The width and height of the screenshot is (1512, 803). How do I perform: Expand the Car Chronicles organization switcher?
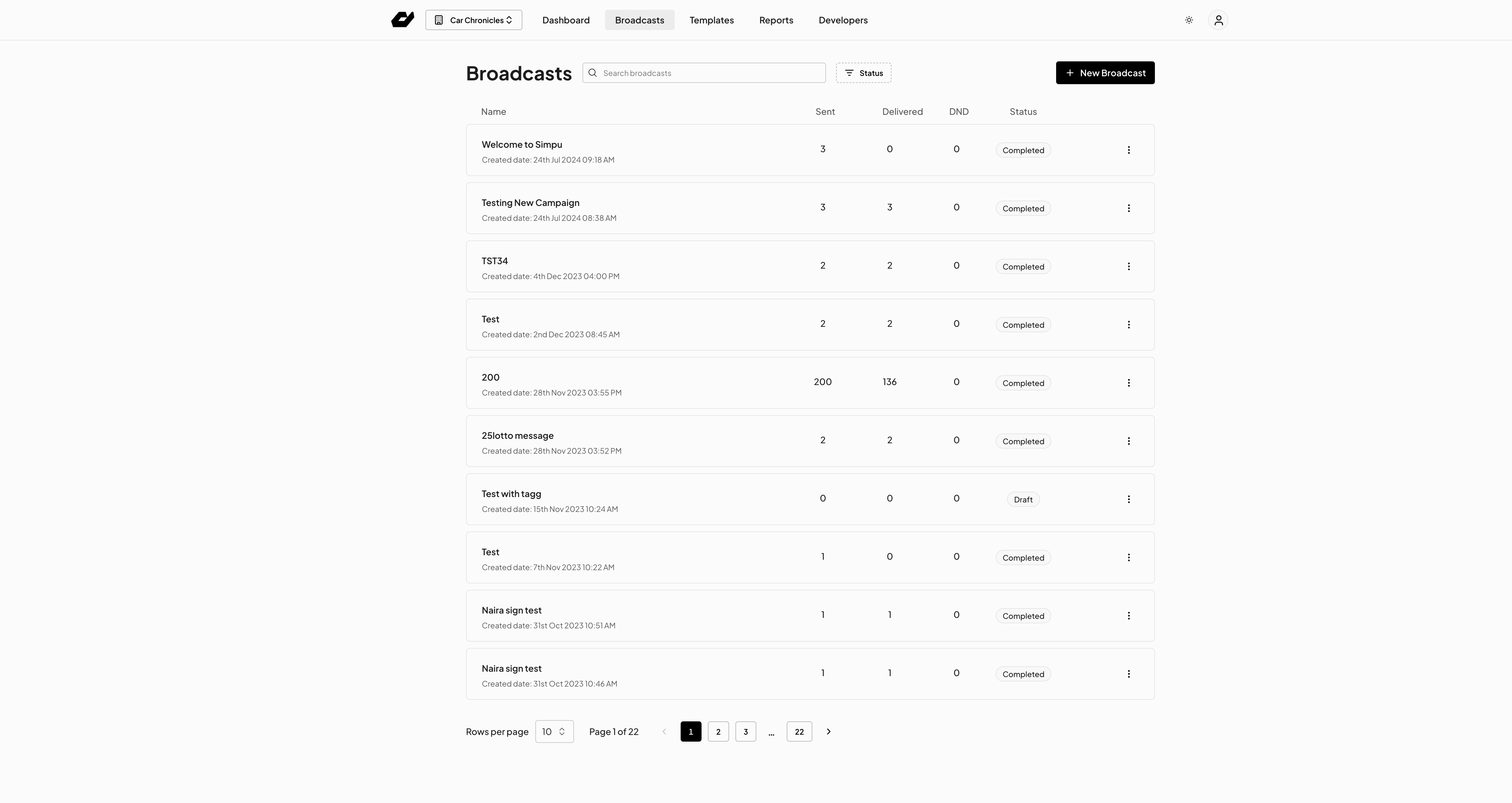[x=474, y=20]
